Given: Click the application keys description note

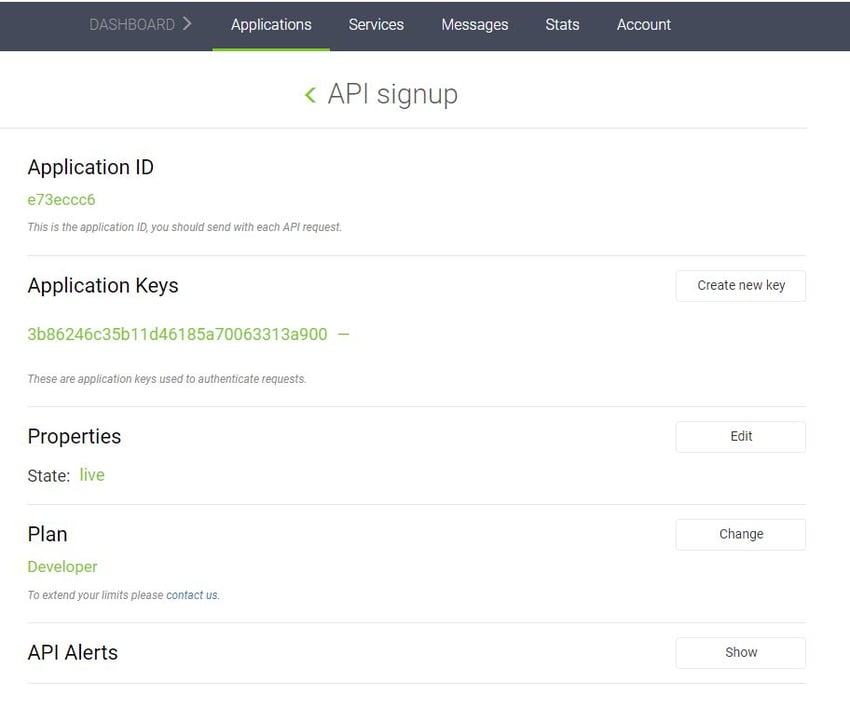Looking at the screenshot, I should [167, 379].
